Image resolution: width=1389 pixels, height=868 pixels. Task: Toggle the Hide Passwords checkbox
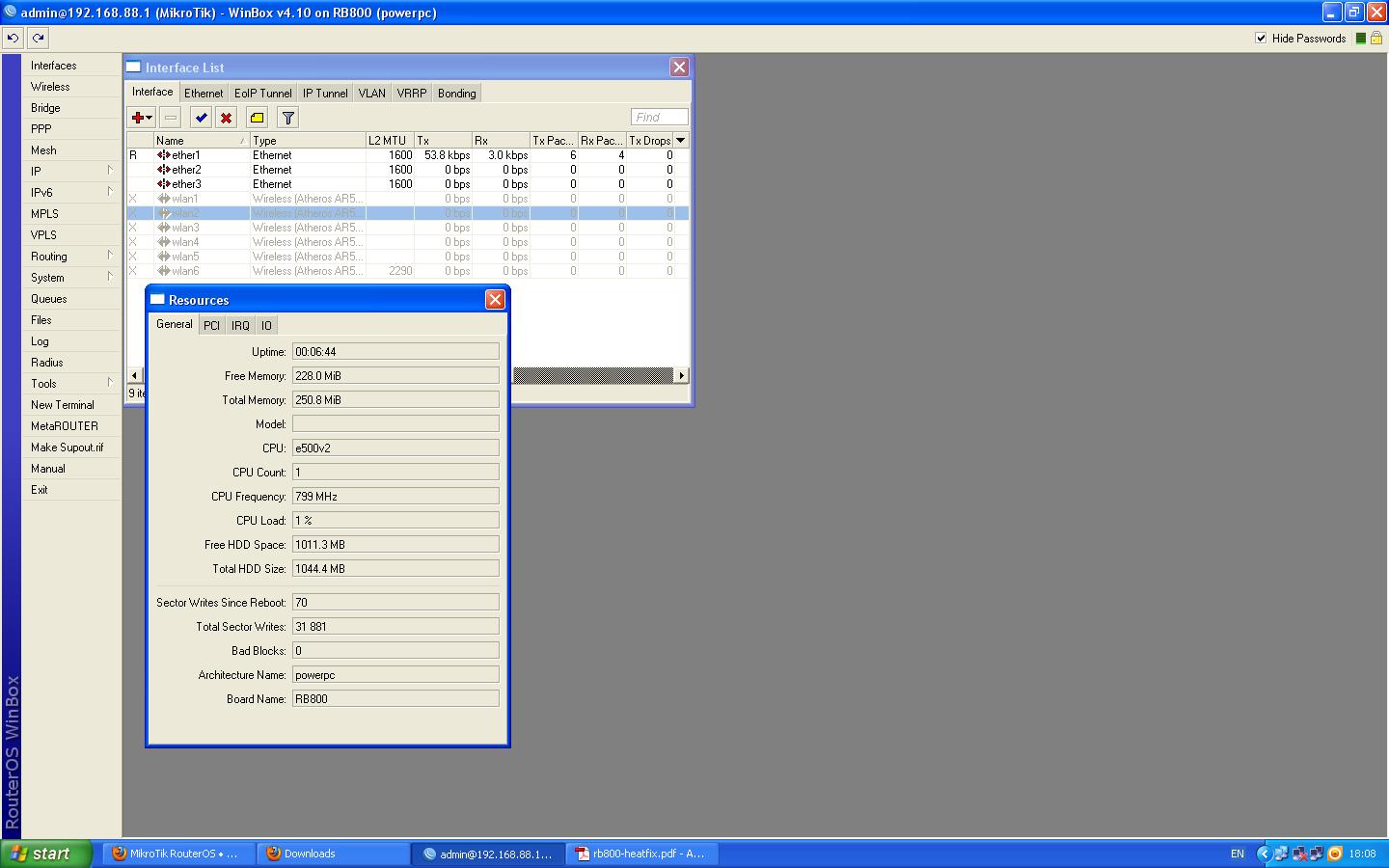(1261, 38)
